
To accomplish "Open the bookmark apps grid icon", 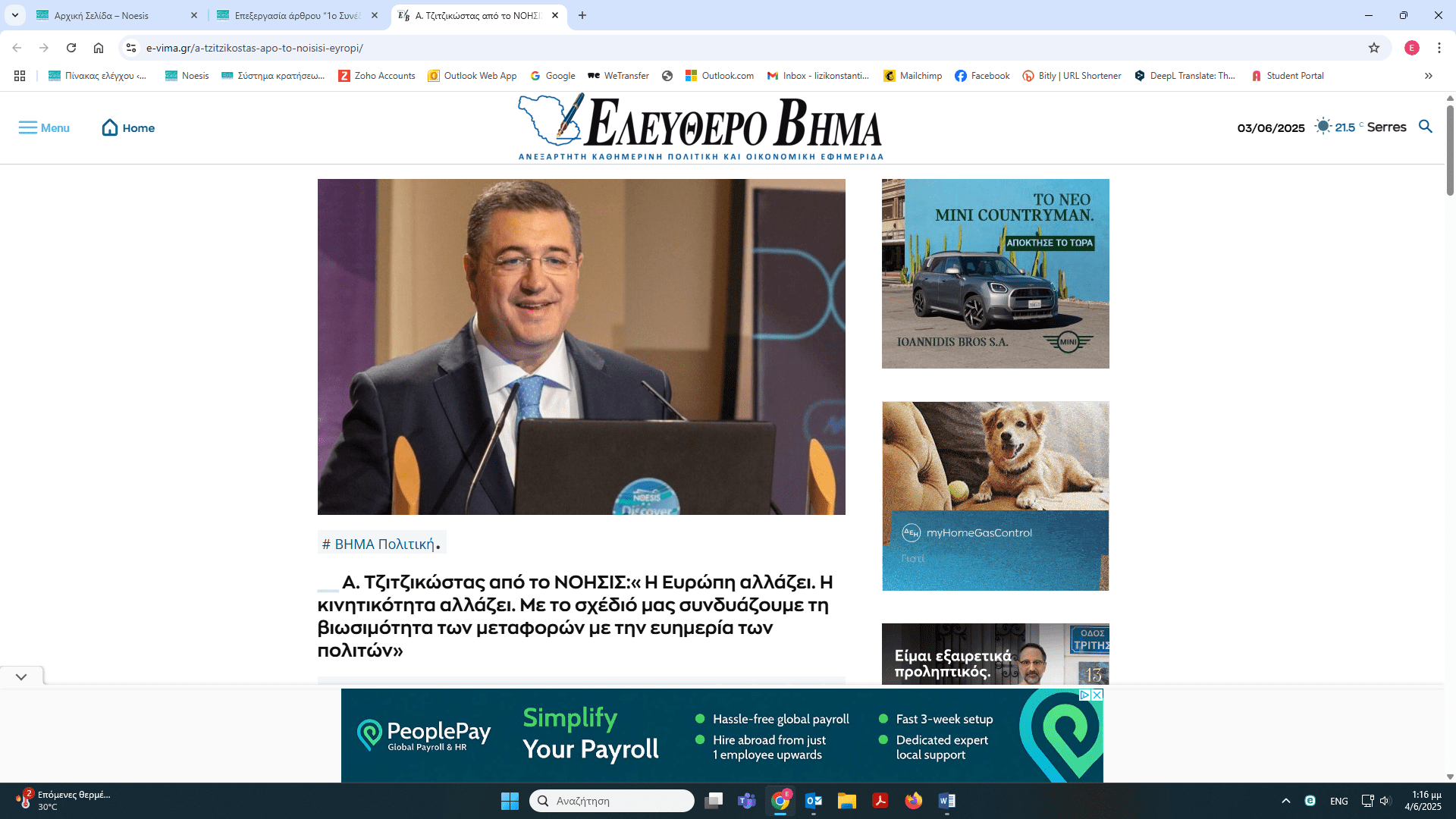I will (20, 76).
